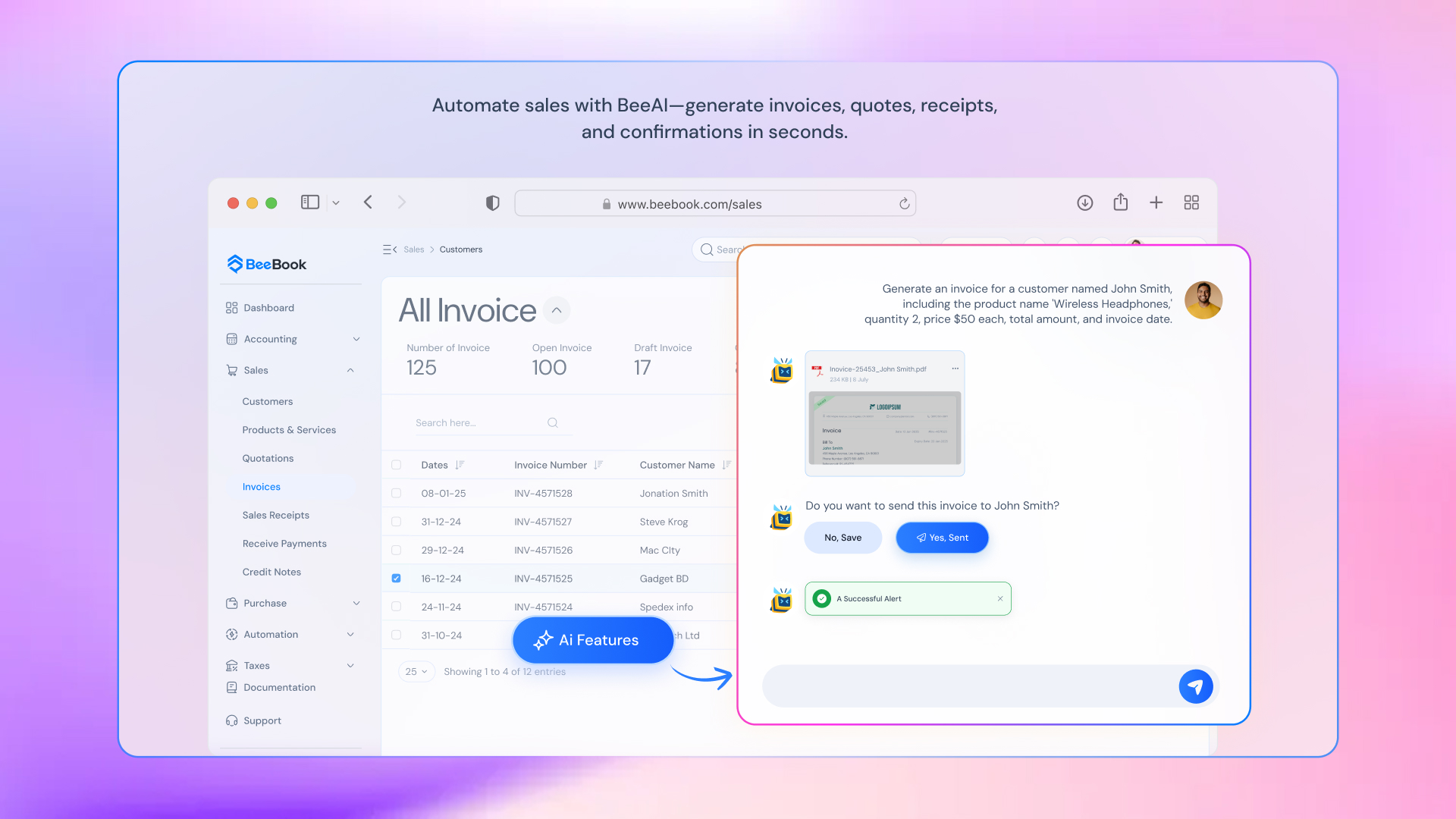Check the row for INV-4571524

396,607
